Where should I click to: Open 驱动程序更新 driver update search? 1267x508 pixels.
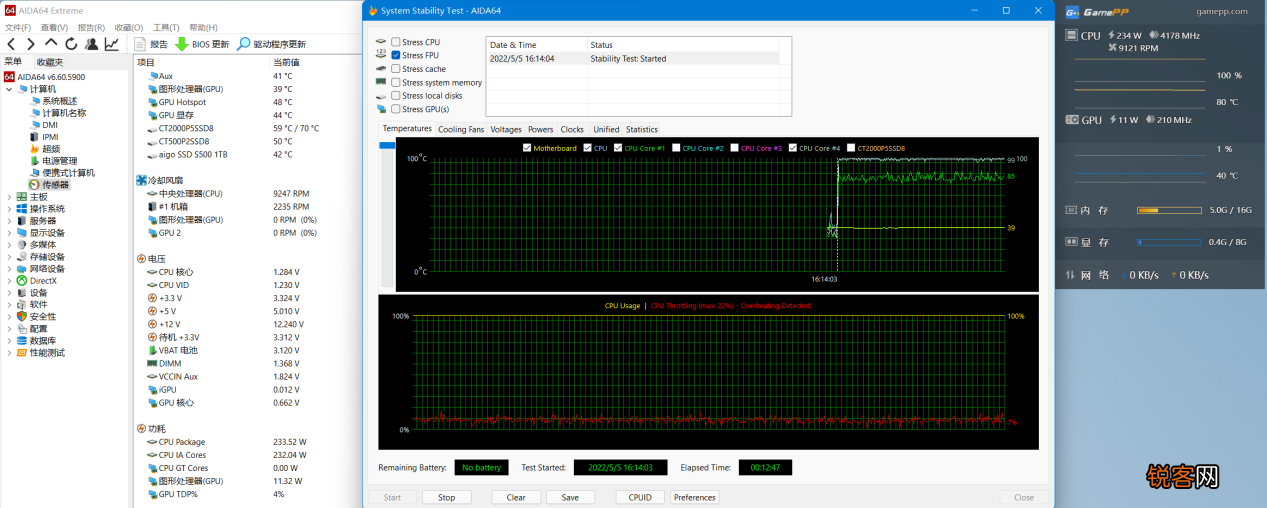coord(271,44)
